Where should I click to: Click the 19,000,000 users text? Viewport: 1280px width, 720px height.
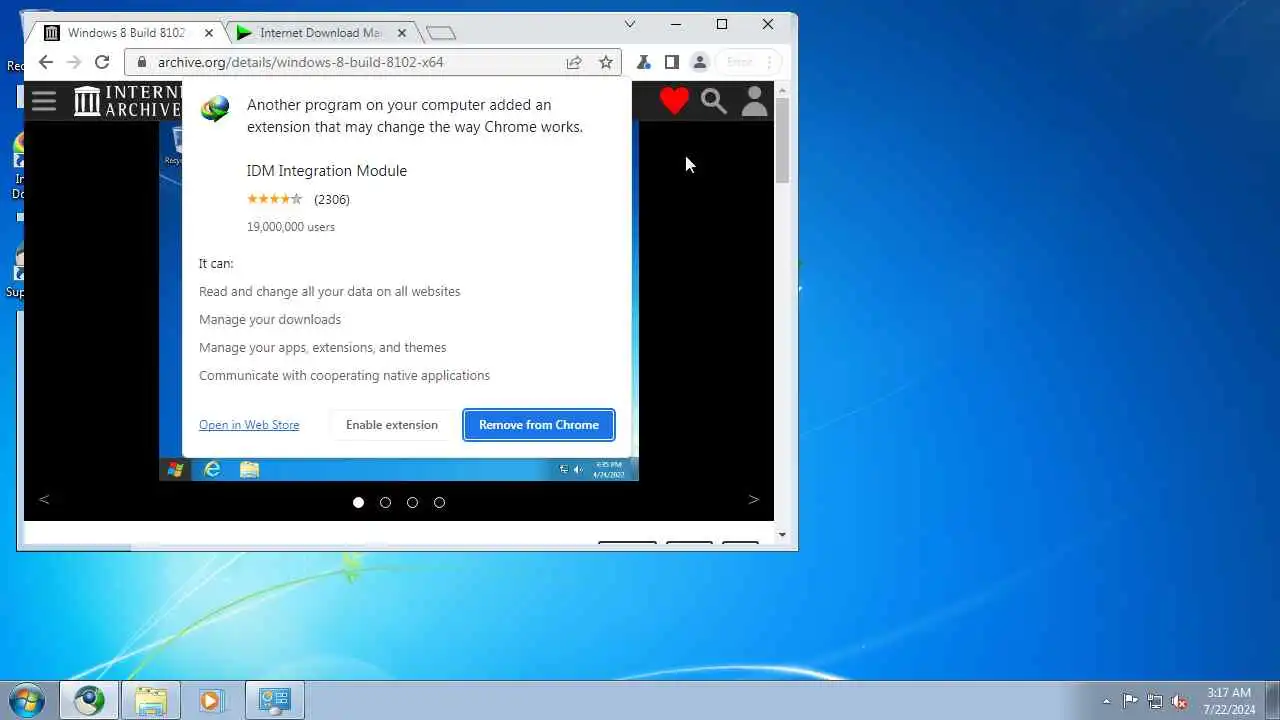[291, 227]
